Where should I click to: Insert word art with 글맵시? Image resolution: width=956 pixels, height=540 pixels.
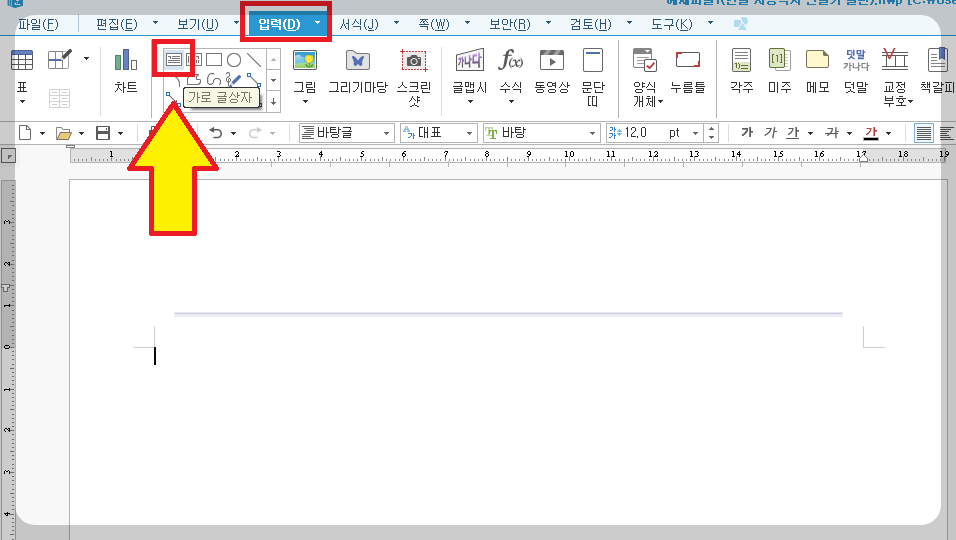pyautogui.click(x=469, y=71)
